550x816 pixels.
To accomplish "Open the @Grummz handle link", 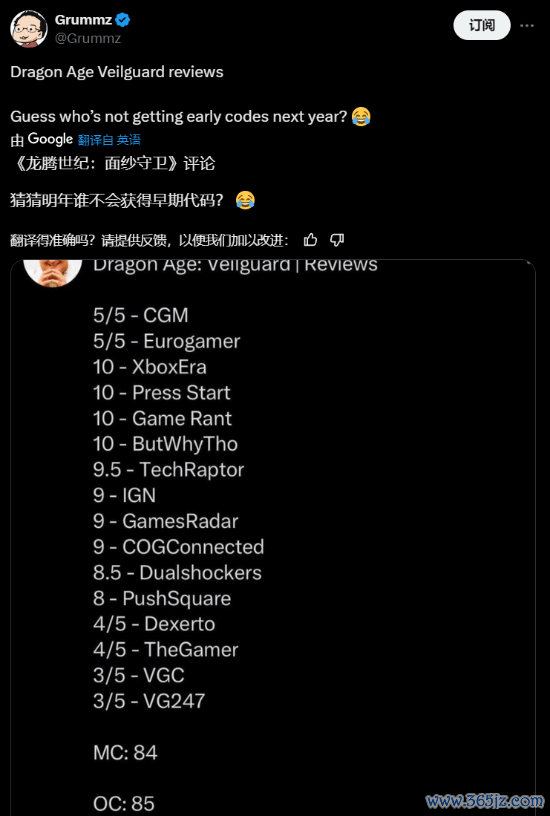I will [88, 39].
